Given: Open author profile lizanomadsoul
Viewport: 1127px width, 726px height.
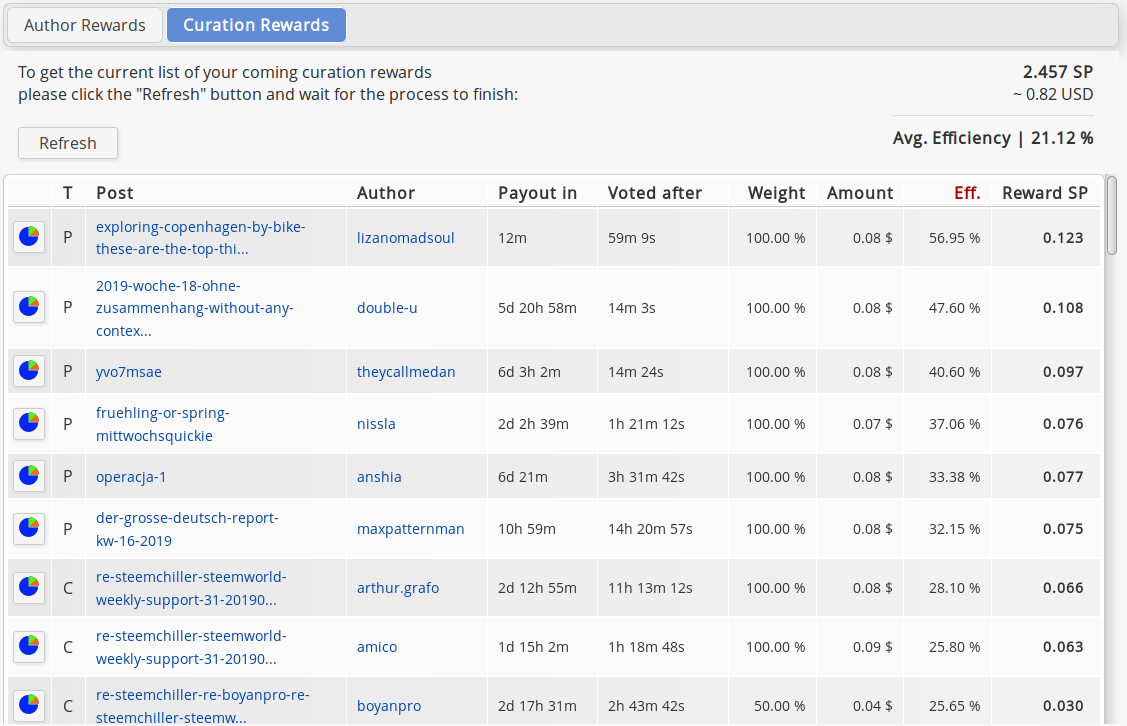Looking at the screenshot, I should point(405,238).
